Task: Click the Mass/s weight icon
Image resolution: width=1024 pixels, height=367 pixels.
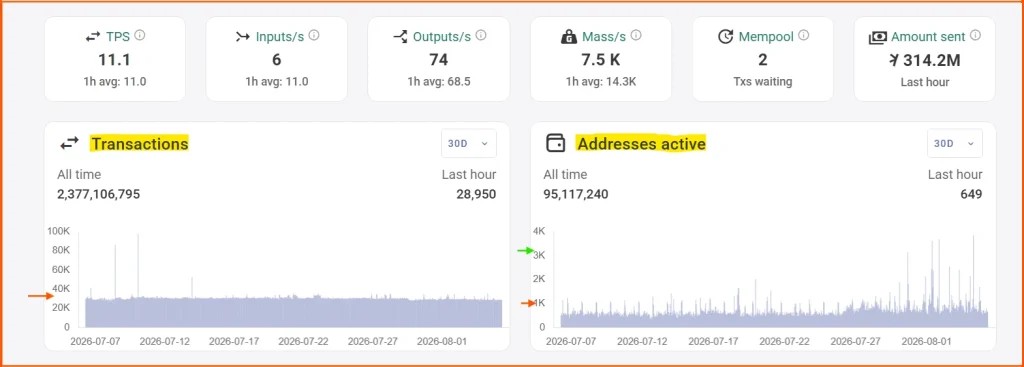Action: (x=569, y=37)
